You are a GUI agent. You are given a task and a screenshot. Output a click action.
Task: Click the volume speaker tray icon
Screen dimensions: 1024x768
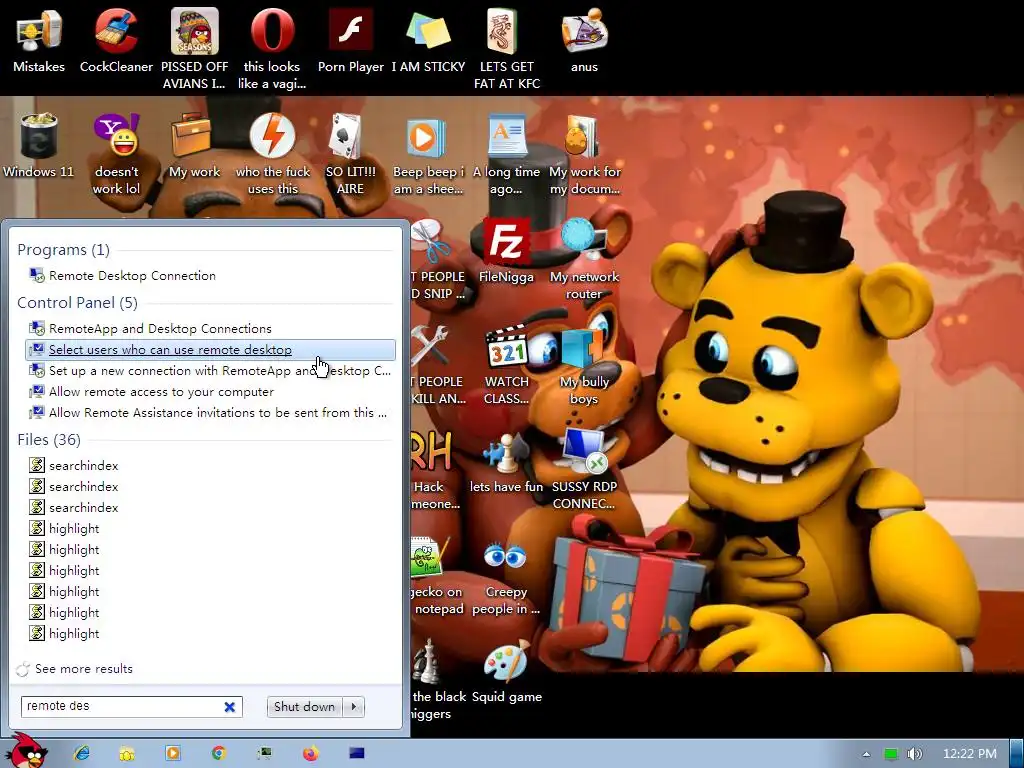[915, 754]
